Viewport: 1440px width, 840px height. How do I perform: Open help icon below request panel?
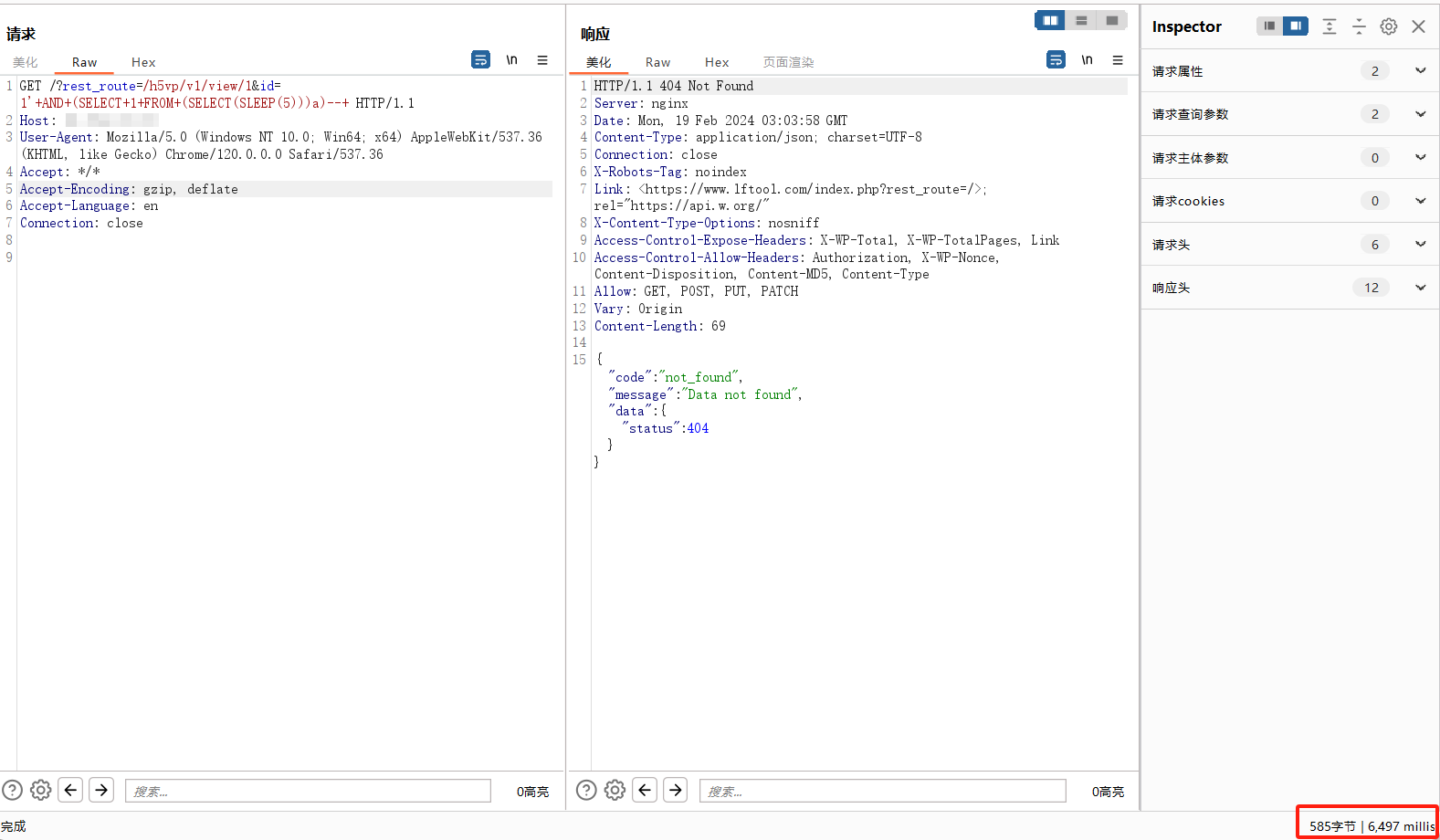(12, 790)
